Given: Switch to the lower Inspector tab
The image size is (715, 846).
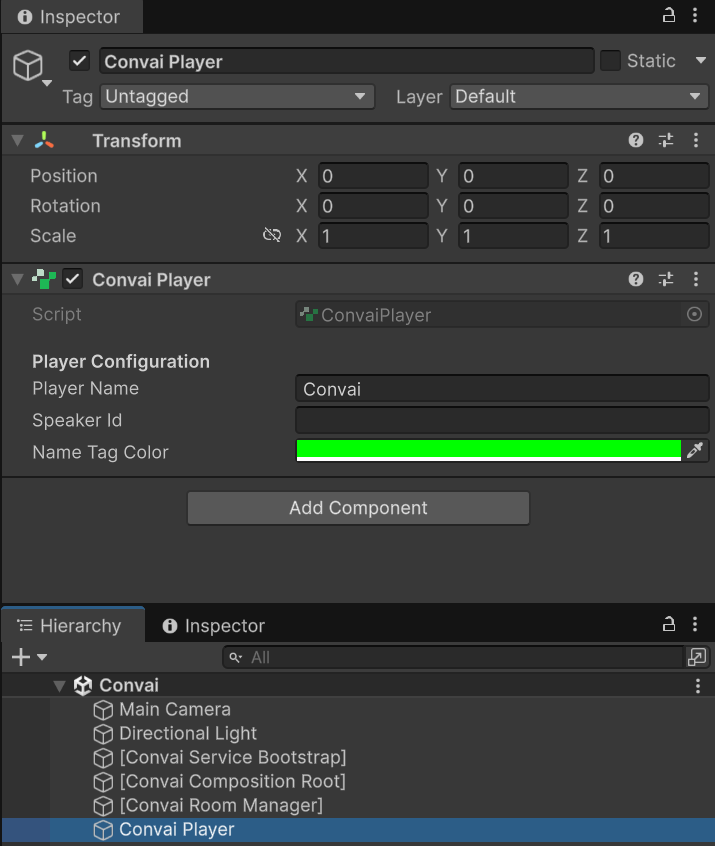Looking at the screenshot, I should click(213, 626).
